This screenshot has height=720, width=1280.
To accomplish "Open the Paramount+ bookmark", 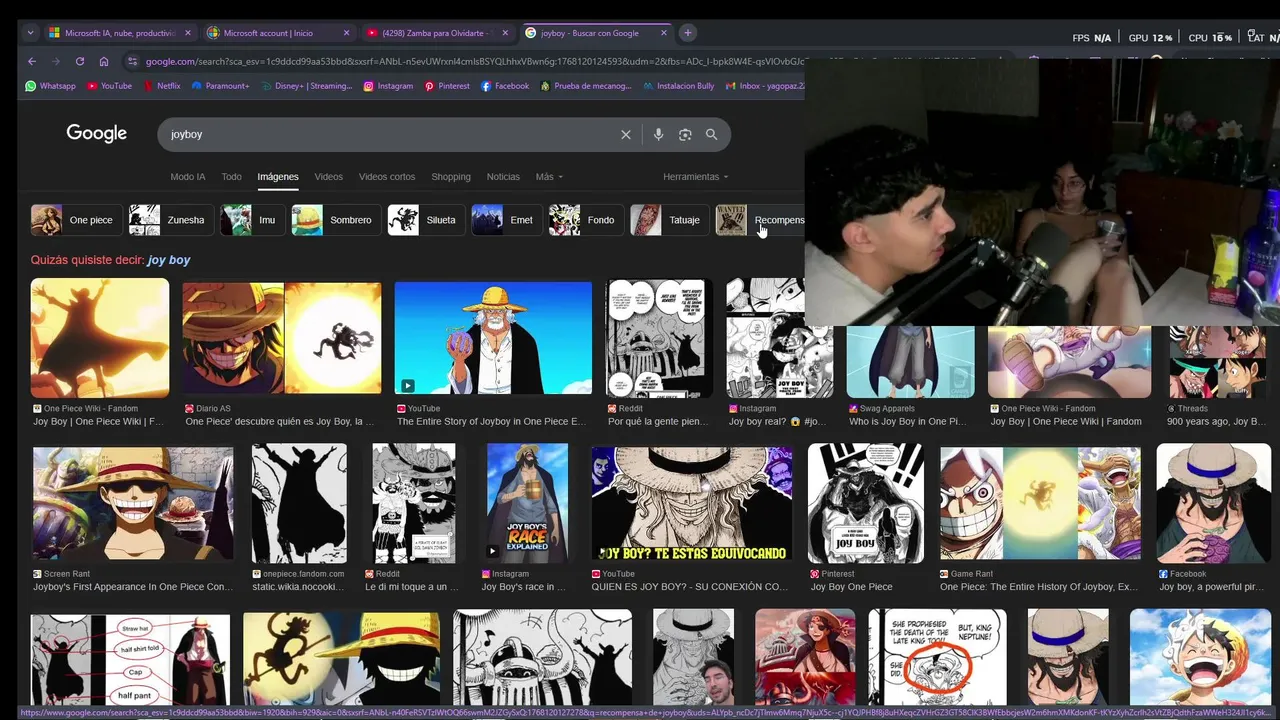I will pos(221,86).
